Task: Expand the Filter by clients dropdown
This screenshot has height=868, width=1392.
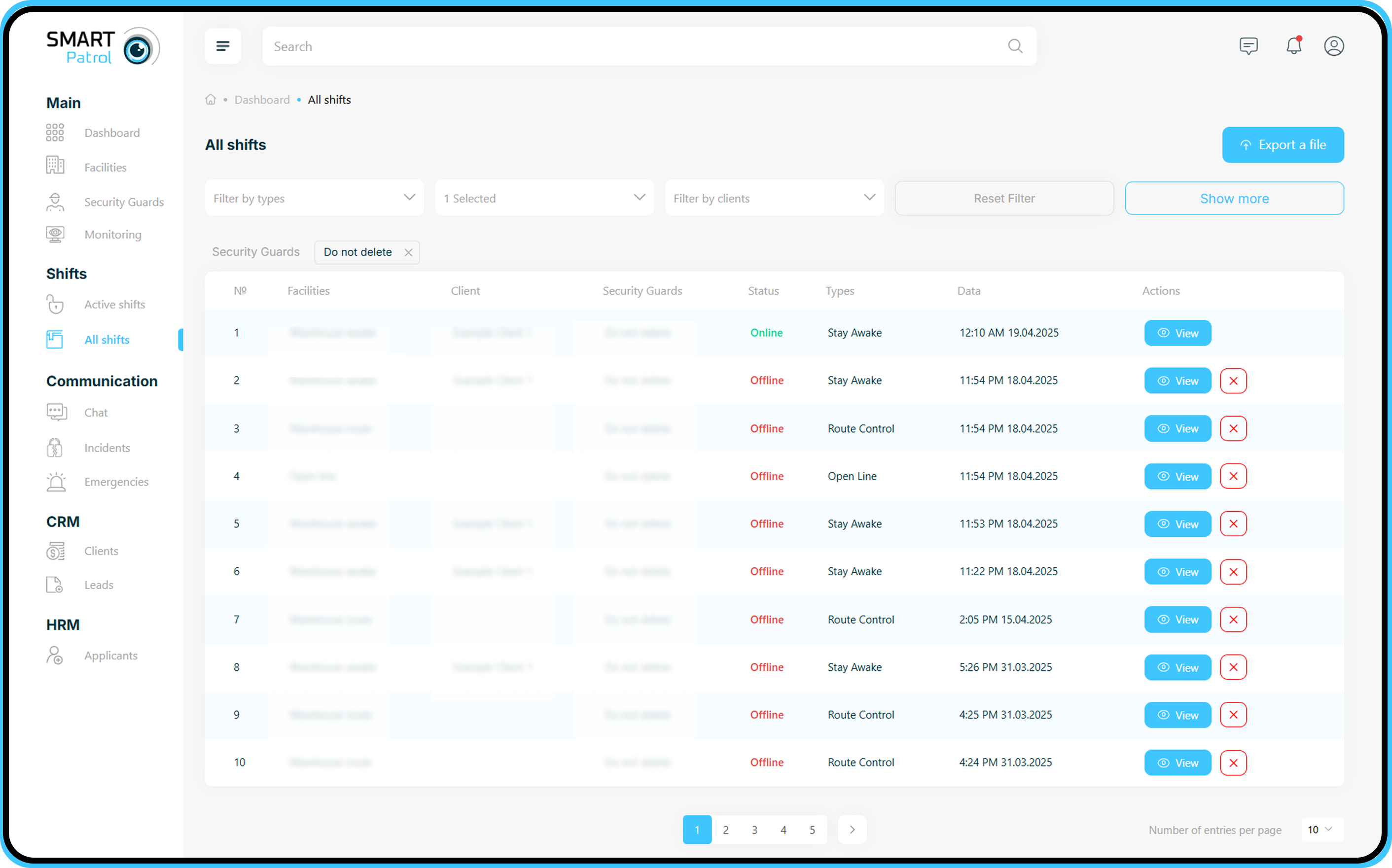Action: coord(774,198)
